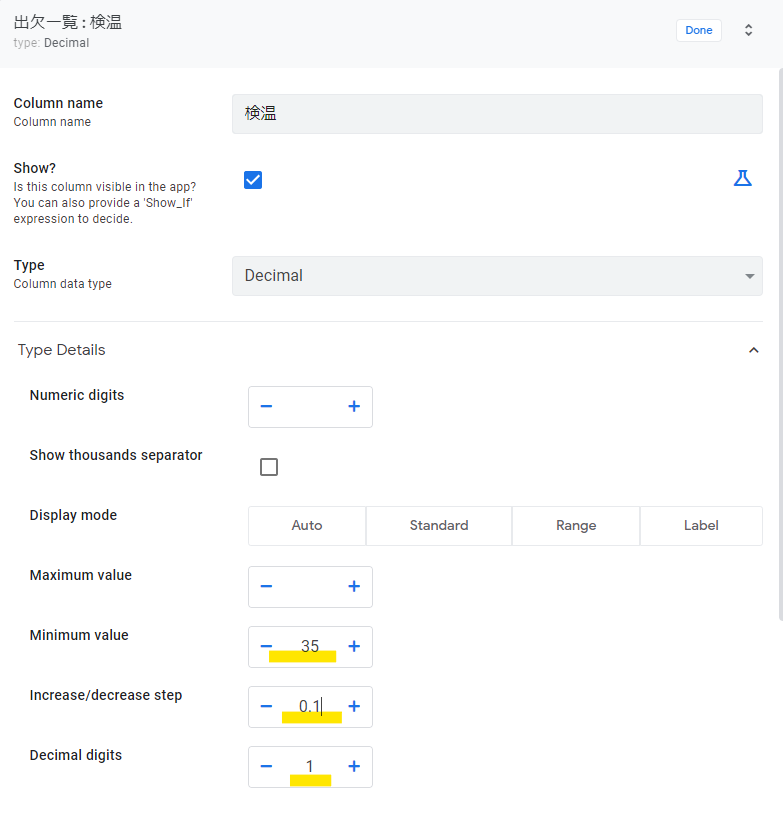Open the Show_If expression flask icon
This screenshot has width=783, height=835.
(x=743, y=178)
